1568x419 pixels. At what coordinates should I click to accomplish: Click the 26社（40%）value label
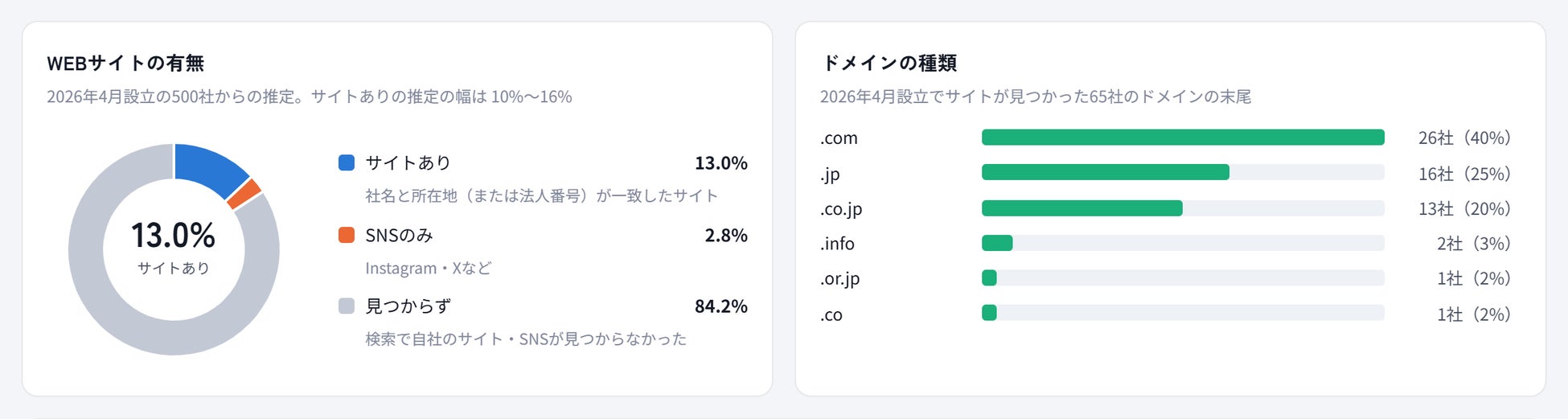1464,138
